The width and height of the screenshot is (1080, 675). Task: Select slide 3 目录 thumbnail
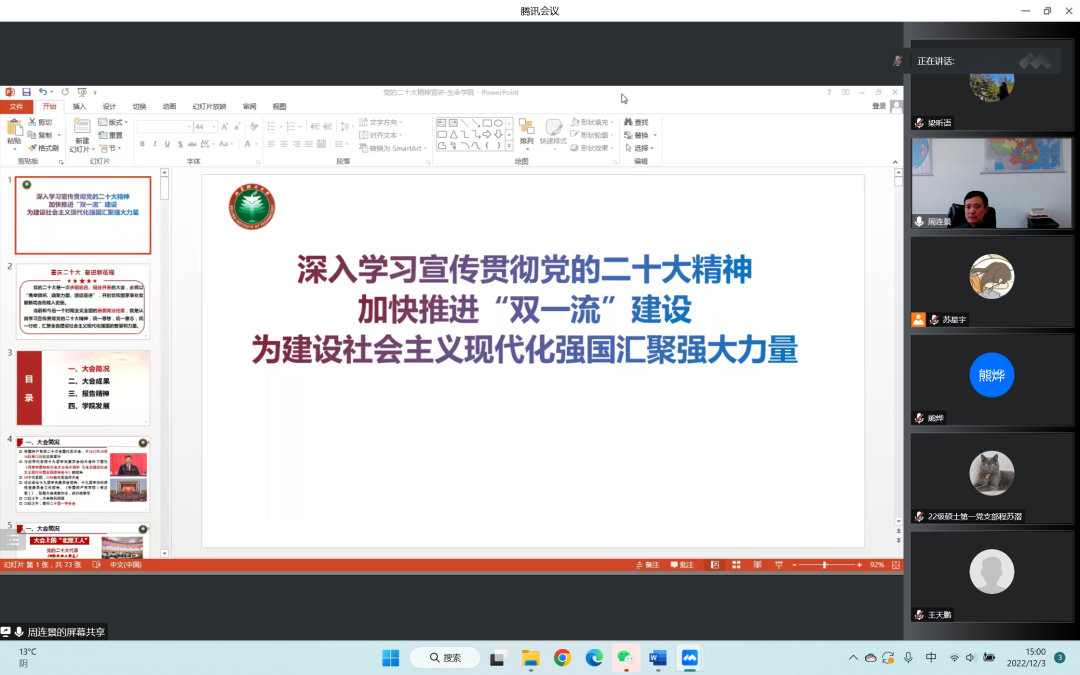pyautogui.click(x=83, y=387)
